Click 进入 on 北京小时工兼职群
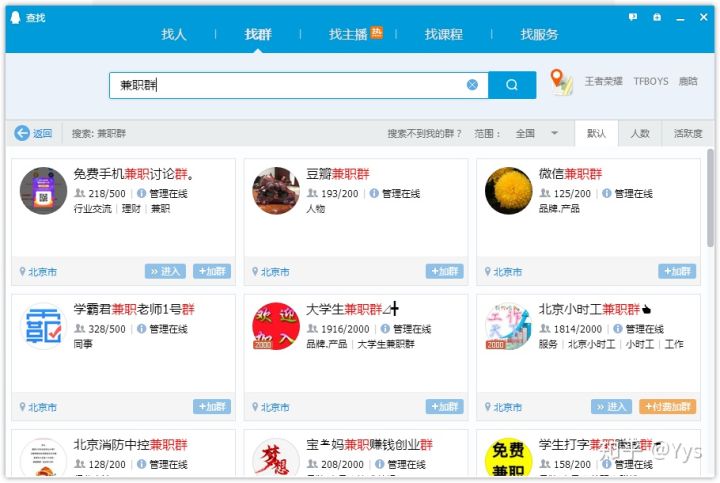This screenshot has height=483, width=720. coord(612,407)
